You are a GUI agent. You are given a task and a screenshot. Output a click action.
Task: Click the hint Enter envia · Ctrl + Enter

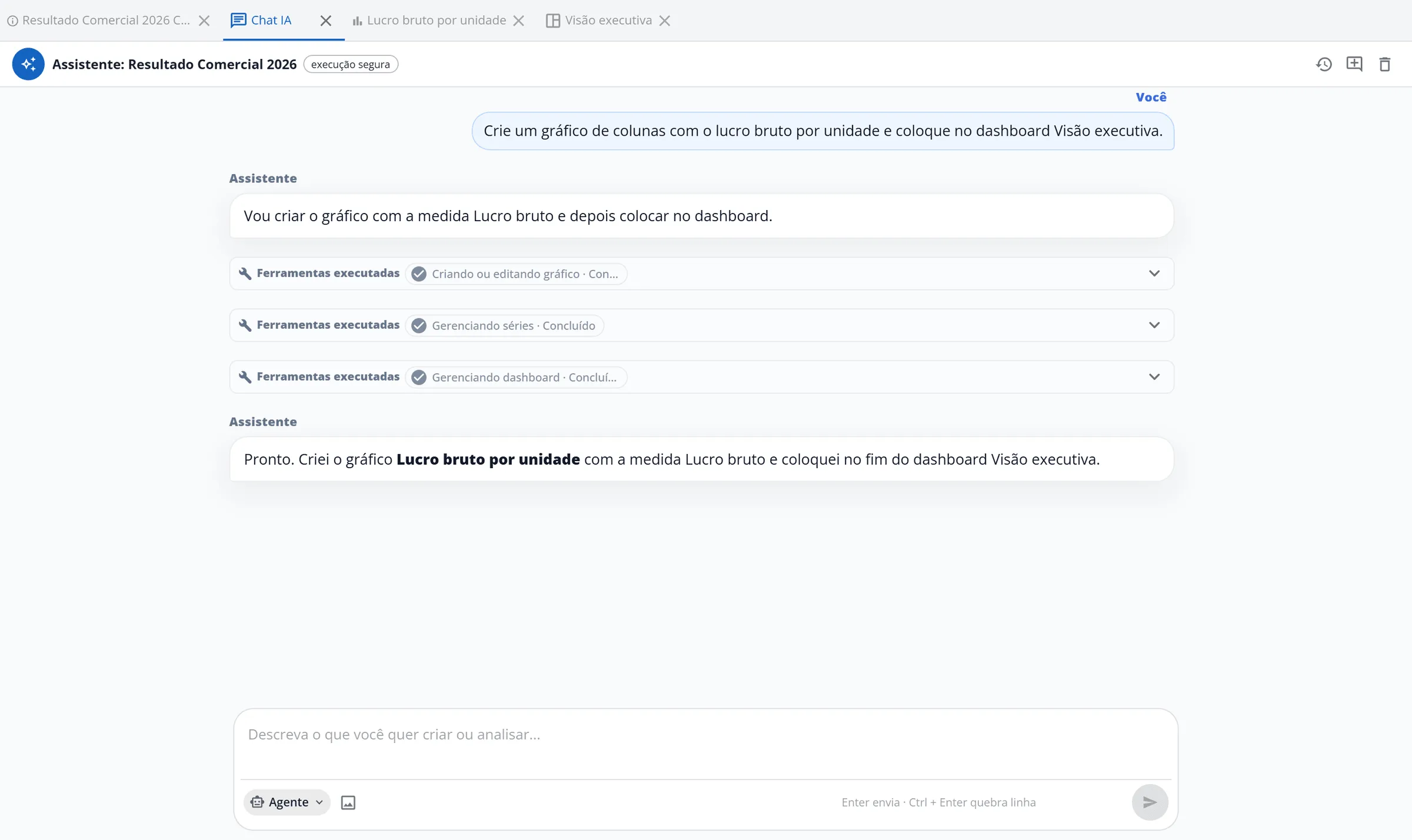(x=938, y=802)
